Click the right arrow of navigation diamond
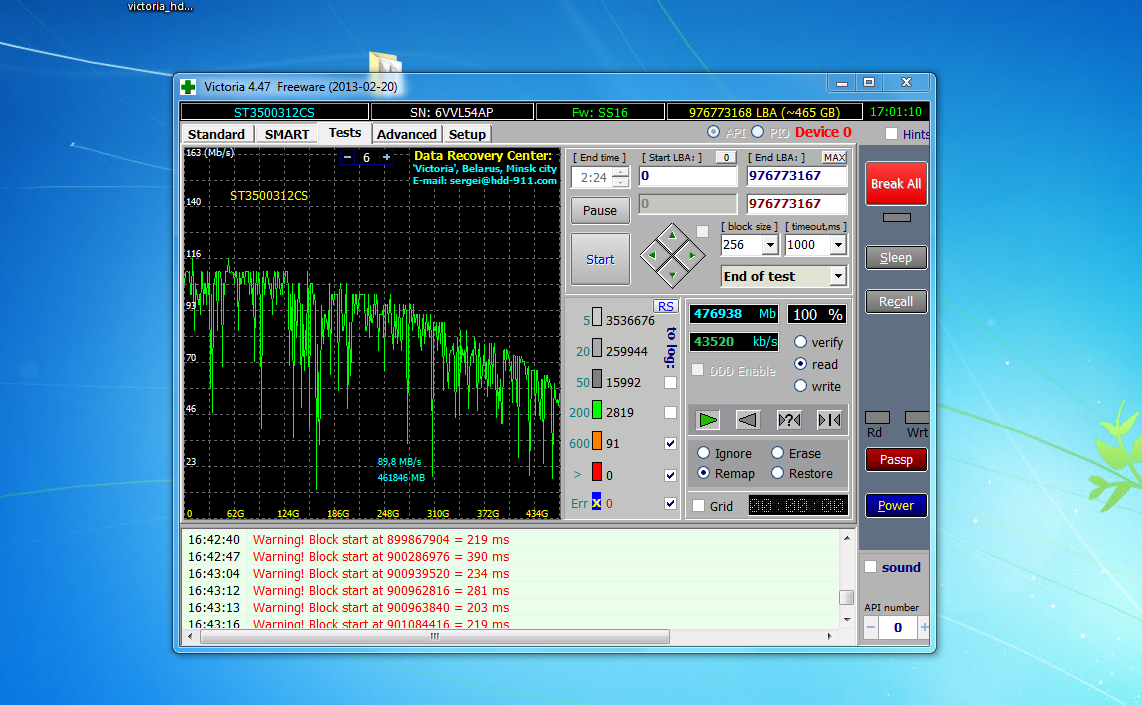The width and height of the screenshot is (1142, 705). [691, 256]
